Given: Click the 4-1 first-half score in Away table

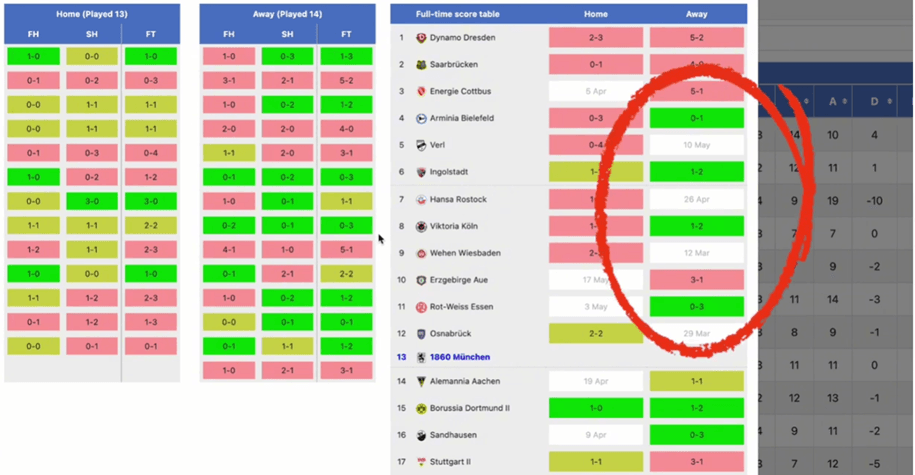Looking at the screenshot, I should (x=229, y=249).
